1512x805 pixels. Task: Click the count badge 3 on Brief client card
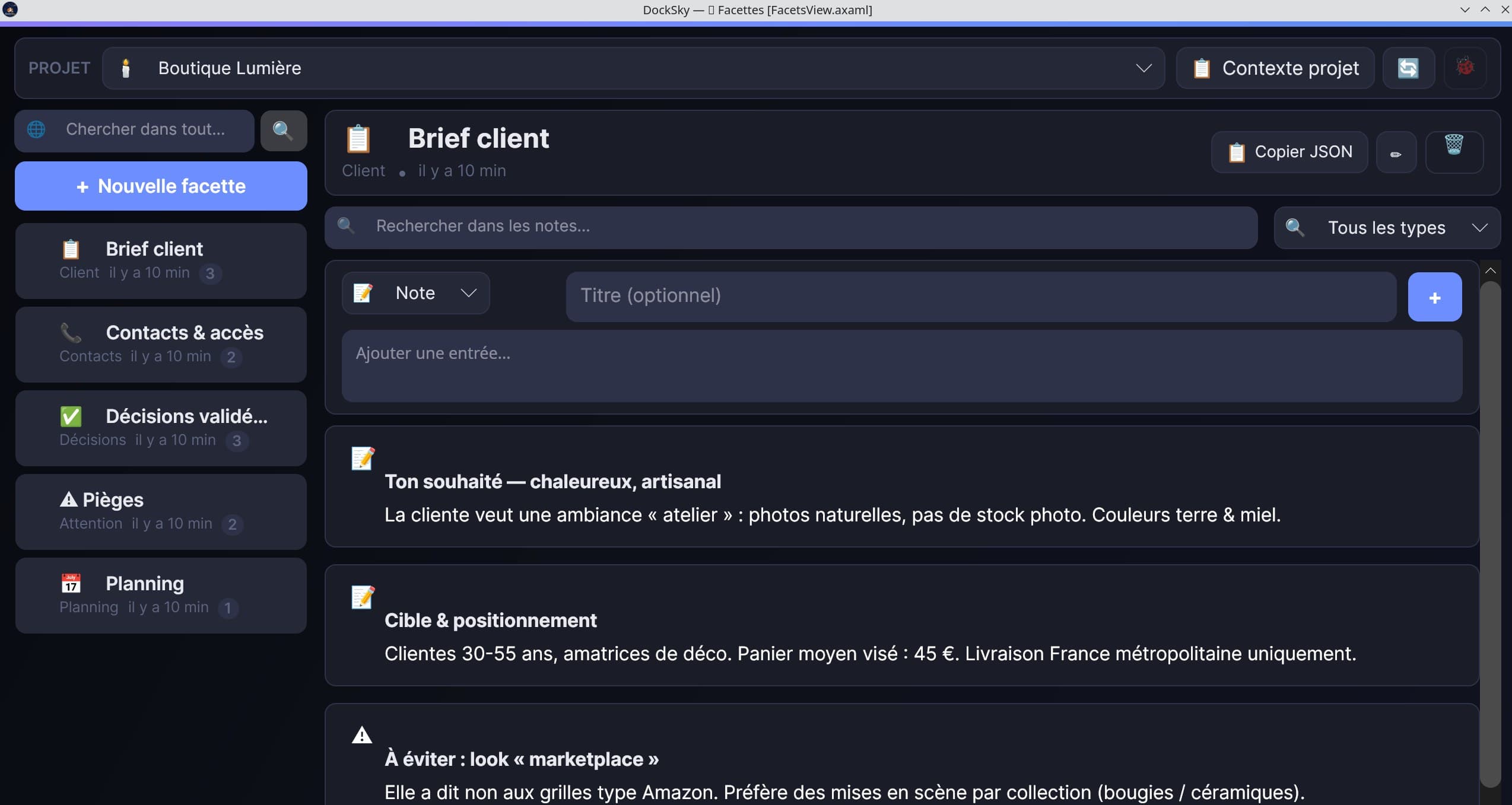(210, 273)
